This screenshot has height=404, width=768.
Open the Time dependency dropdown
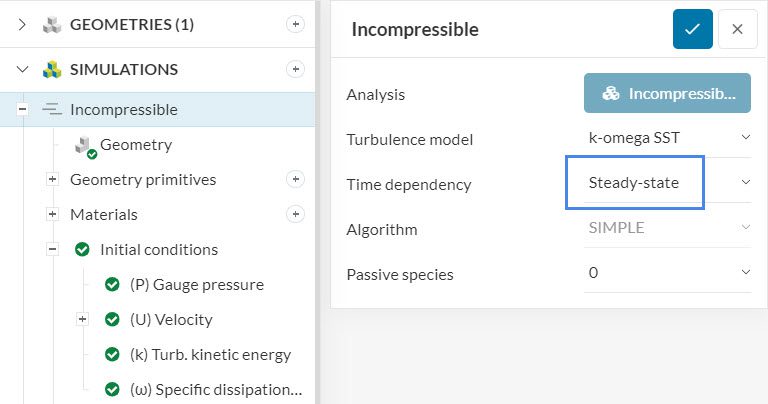tap(667, 183)
